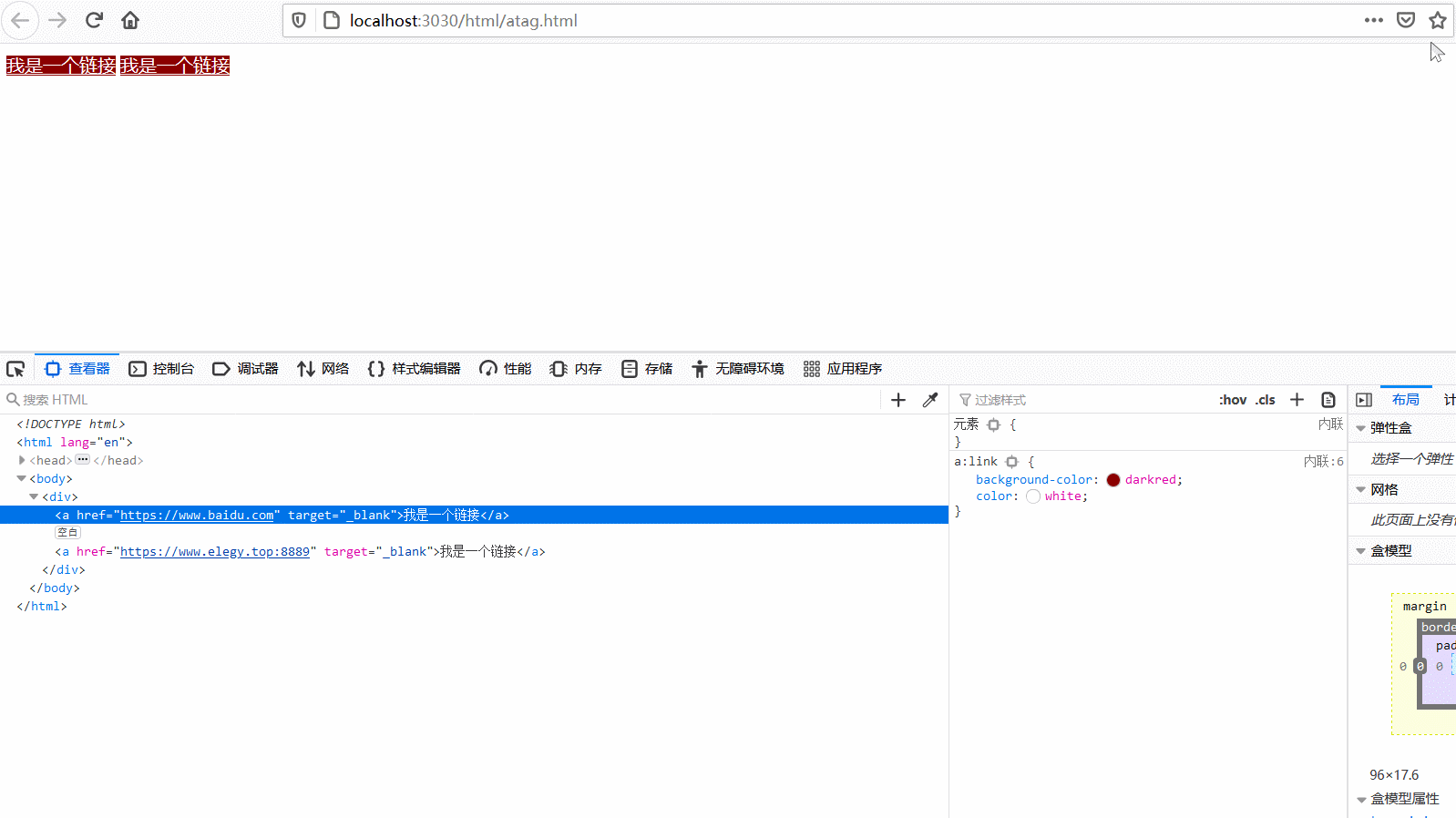Open the https://www.baidu.com href link
The height and width of the screenshot is (818, 1456).
coord(197,516)
